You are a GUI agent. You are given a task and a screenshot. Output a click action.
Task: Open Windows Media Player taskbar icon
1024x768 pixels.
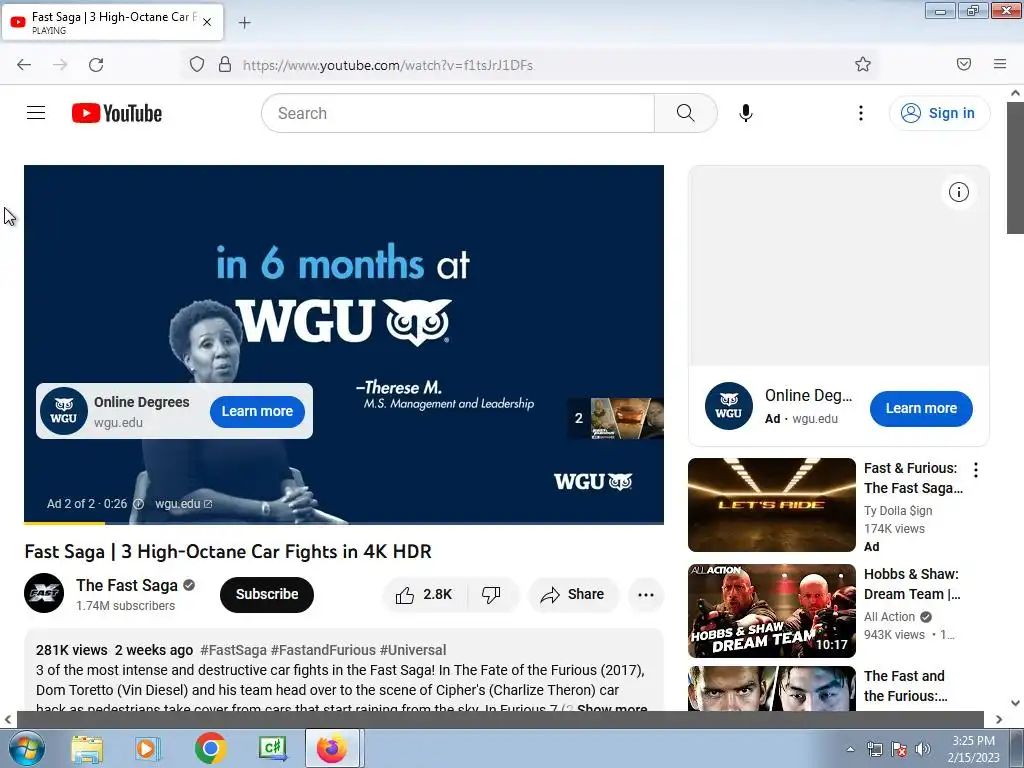coord(148,748)
